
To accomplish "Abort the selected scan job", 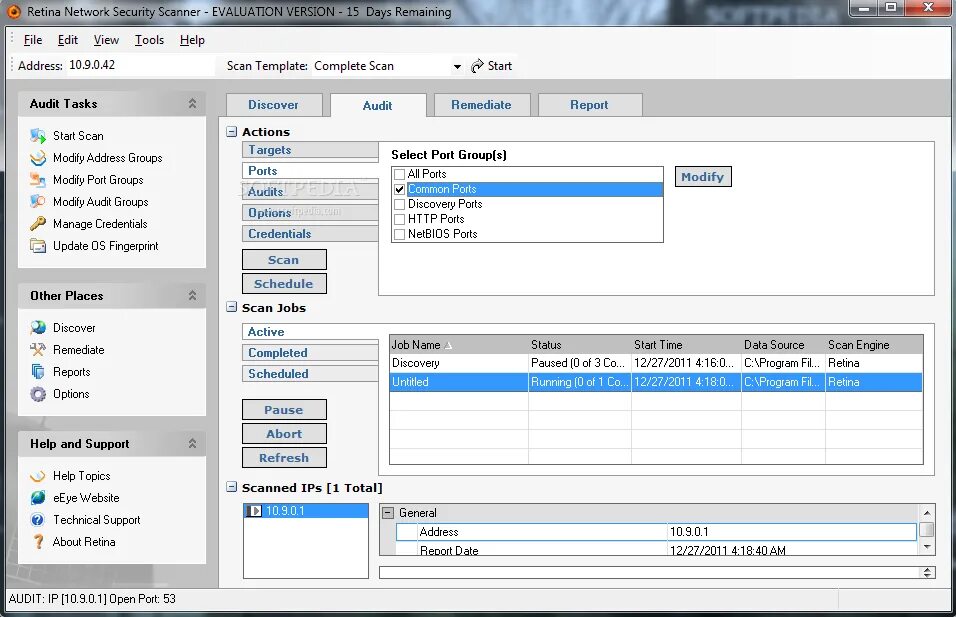I will pyautogui.click(x=284, y=433).
